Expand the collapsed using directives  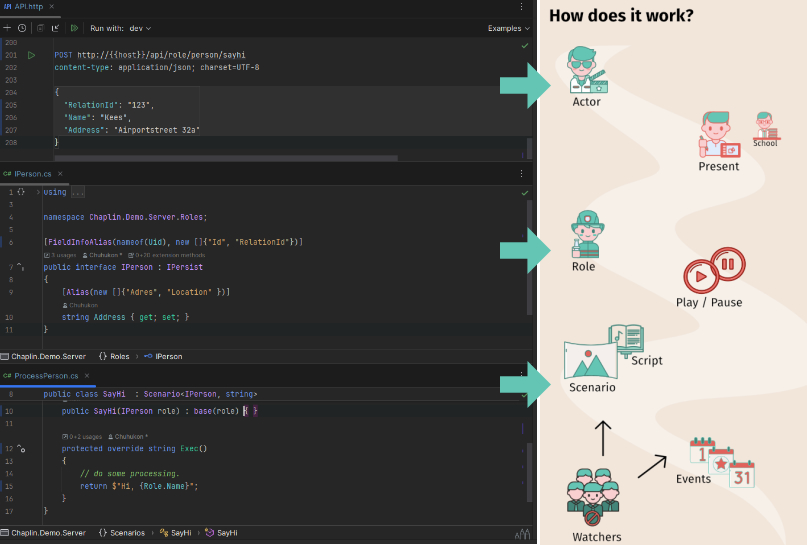(77, 191)
